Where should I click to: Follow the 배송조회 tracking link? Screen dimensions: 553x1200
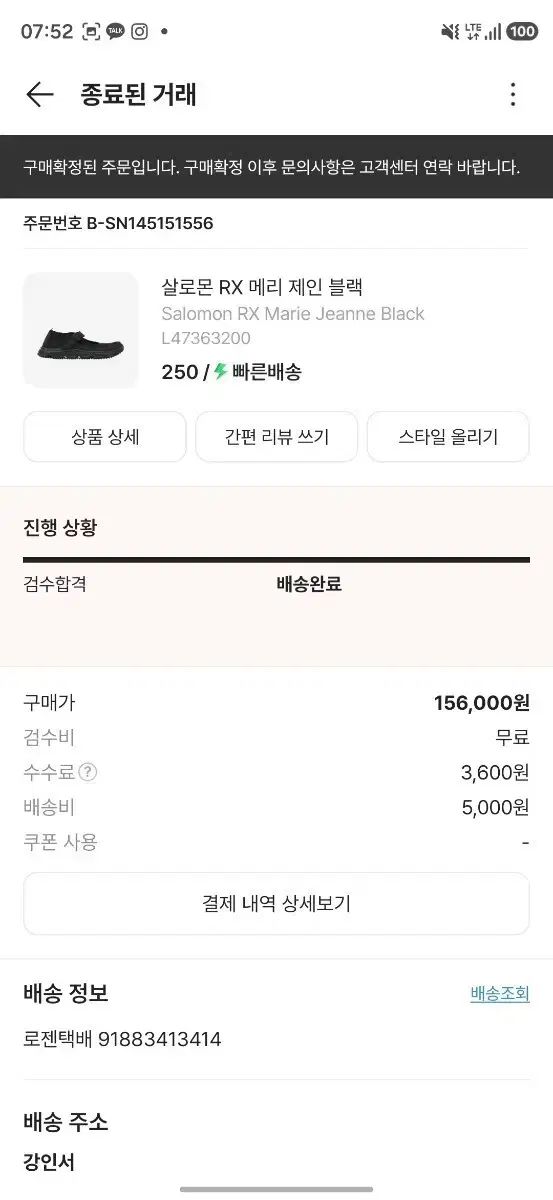[500, 994]
